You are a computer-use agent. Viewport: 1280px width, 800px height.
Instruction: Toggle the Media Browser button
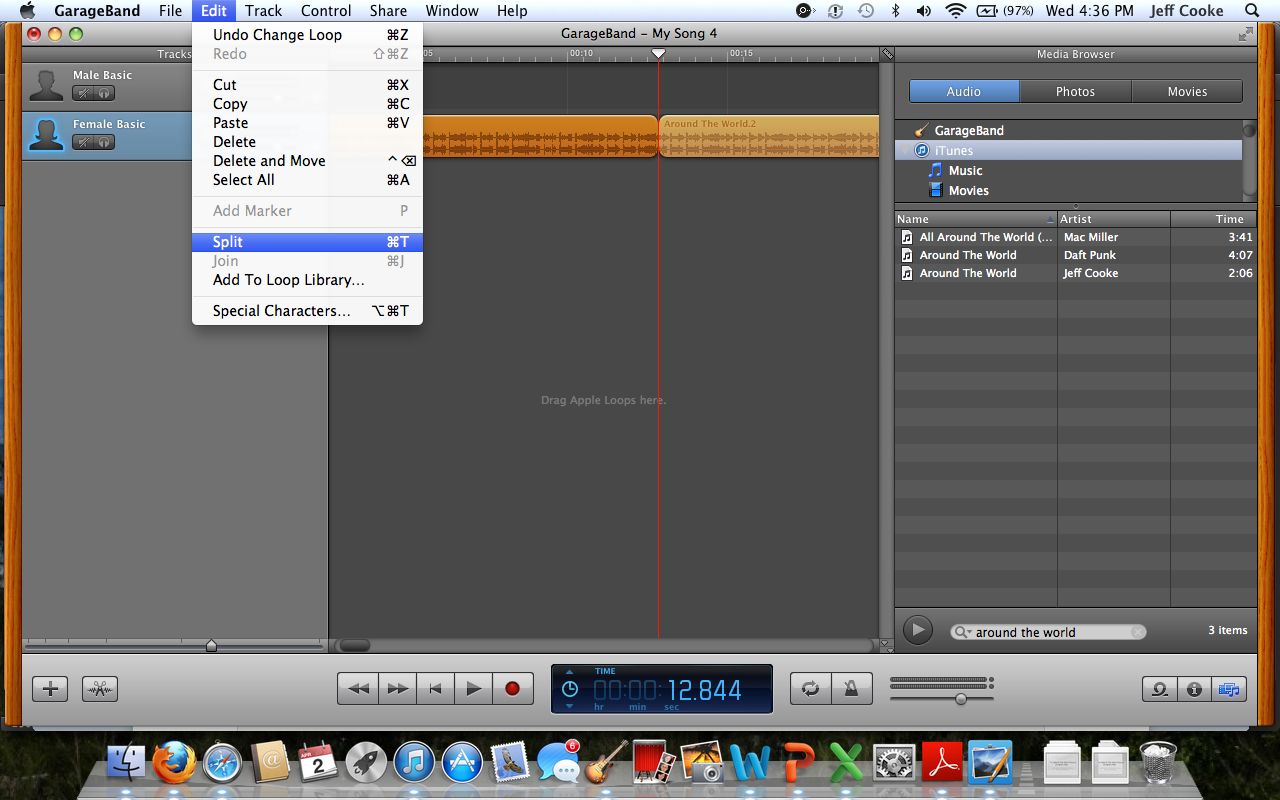[1229, 689]
